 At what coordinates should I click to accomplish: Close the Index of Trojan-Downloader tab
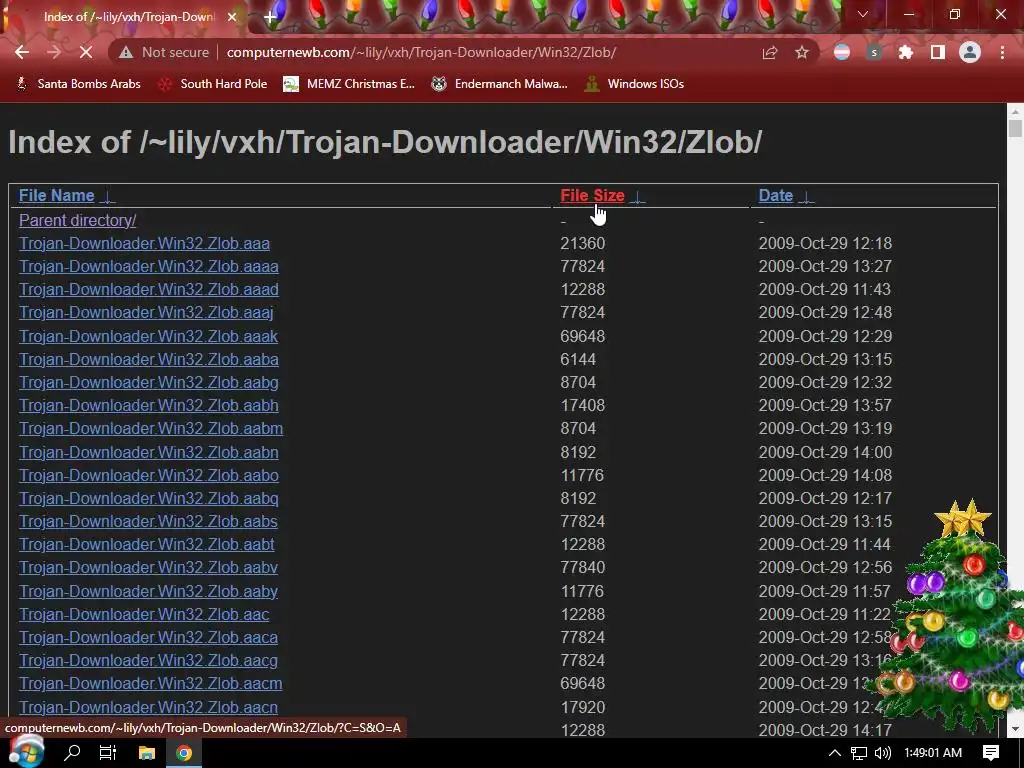[232, 17]
